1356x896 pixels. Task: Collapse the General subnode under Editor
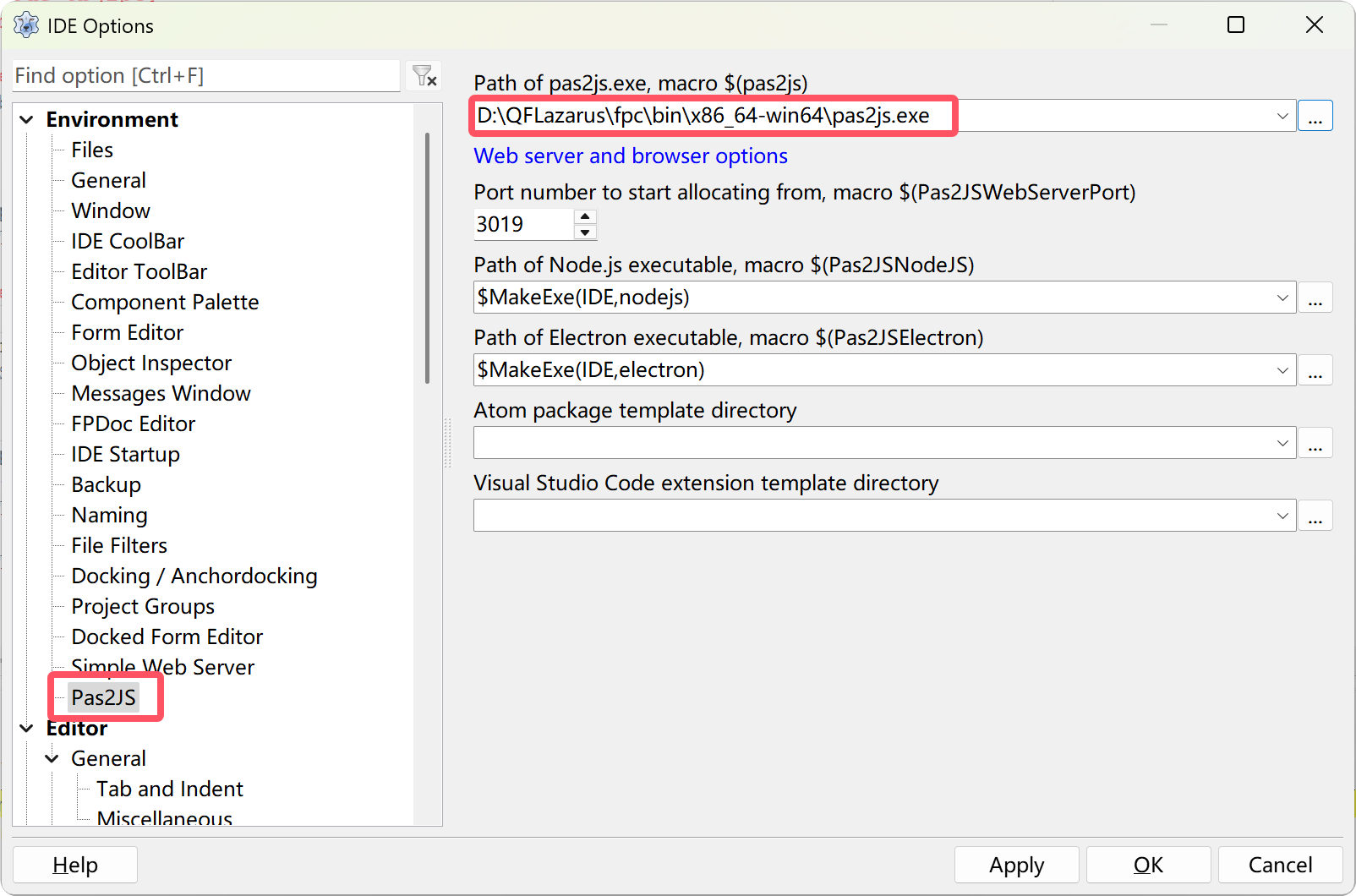point(52,759)
